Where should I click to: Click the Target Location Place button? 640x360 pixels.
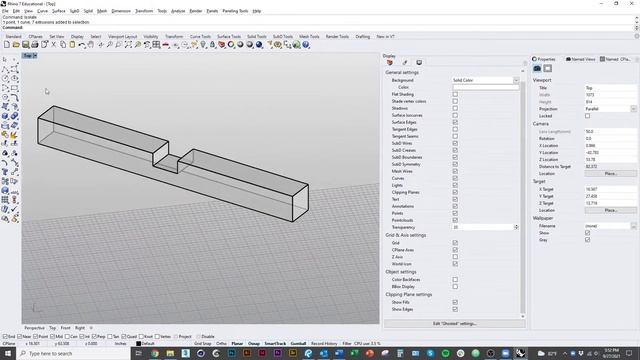pos(611,211)
